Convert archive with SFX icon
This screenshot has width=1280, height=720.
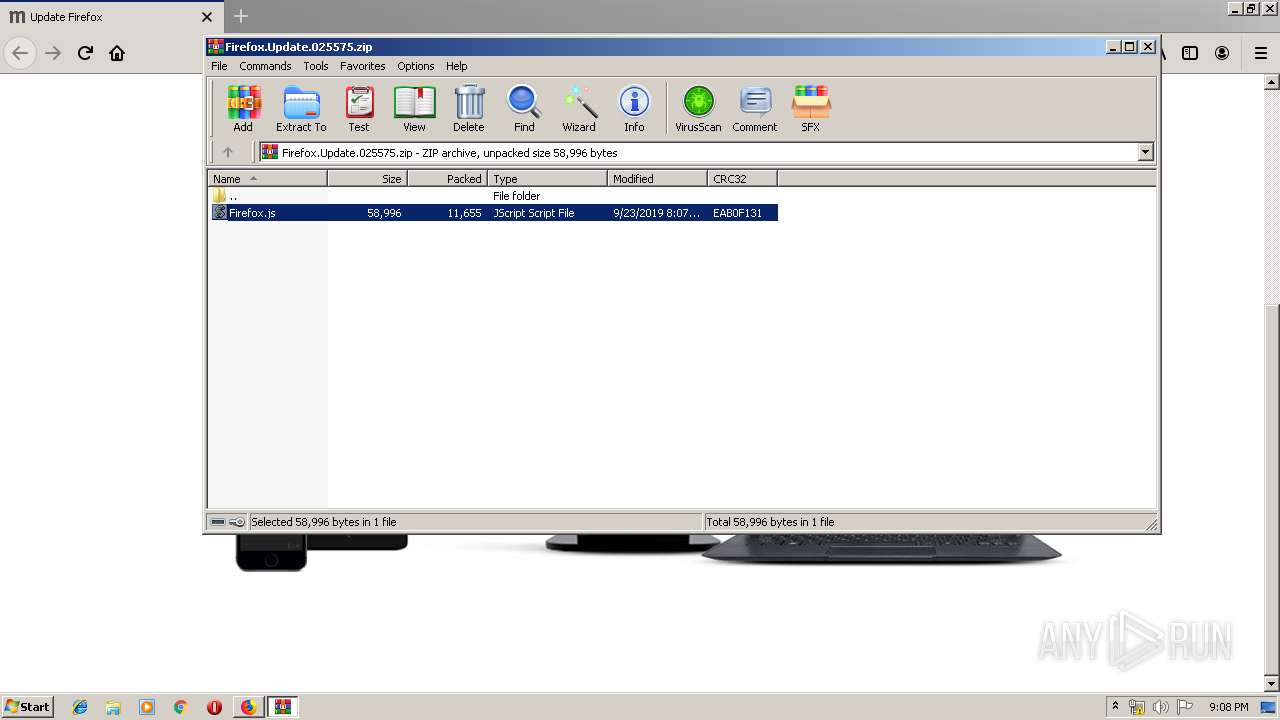click(811, 108)
